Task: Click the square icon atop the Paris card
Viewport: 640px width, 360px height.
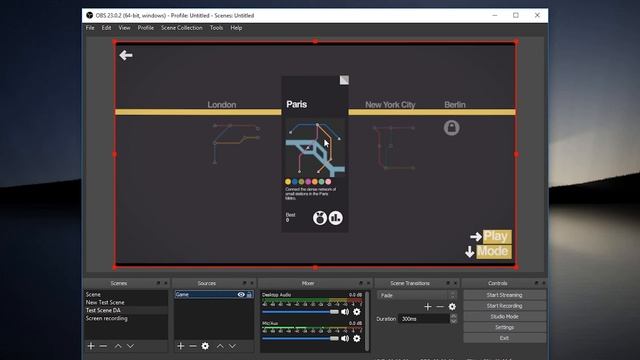Action: [344, 80]
